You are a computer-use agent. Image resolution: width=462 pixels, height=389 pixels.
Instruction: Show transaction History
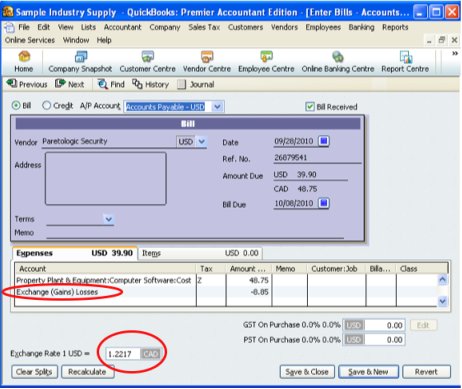tap(150, 84)
